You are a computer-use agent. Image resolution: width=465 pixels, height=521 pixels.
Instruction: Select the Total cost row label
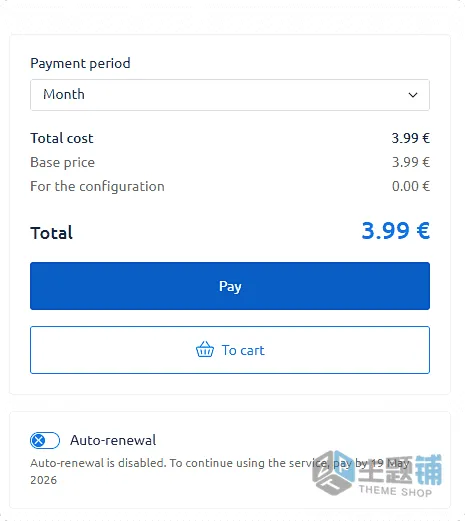click(62, 138)
